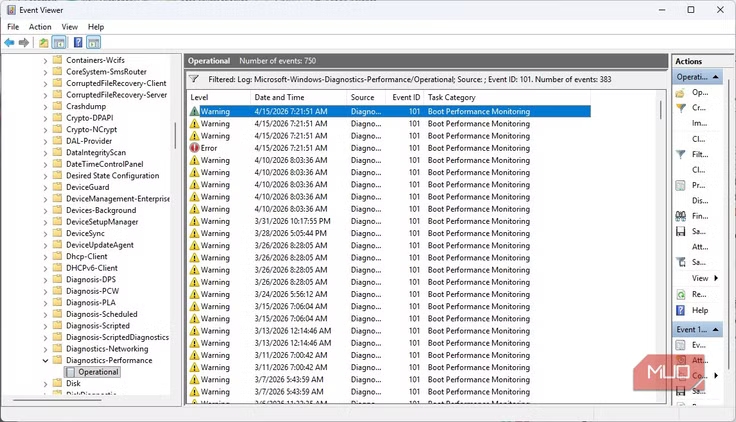Viewport: 736px width, 422px height.
Task: Click the Find binoculars icon in Actions
Action: pyautogui.click(x=681, y=215)
